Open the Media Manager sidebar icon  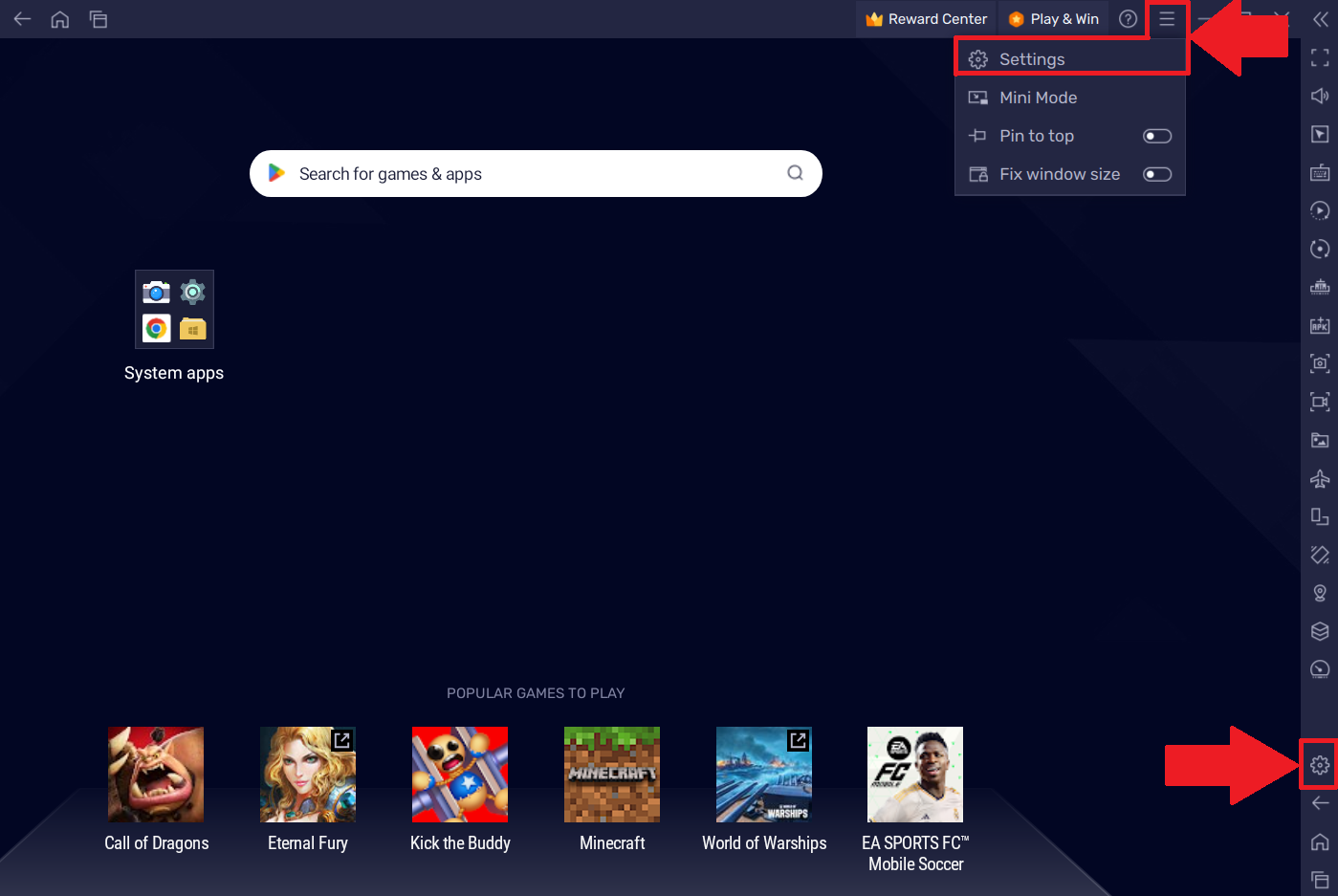point(1320,440)
